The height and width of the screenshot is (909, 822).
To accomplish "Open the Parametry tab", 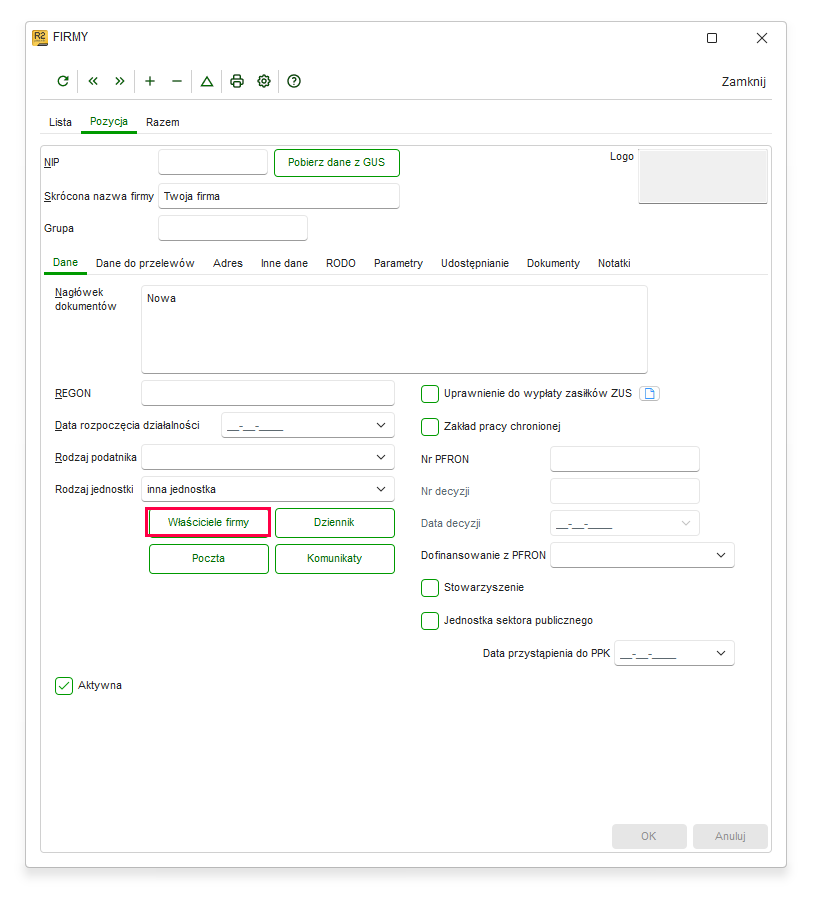I will tap(398, 263).
